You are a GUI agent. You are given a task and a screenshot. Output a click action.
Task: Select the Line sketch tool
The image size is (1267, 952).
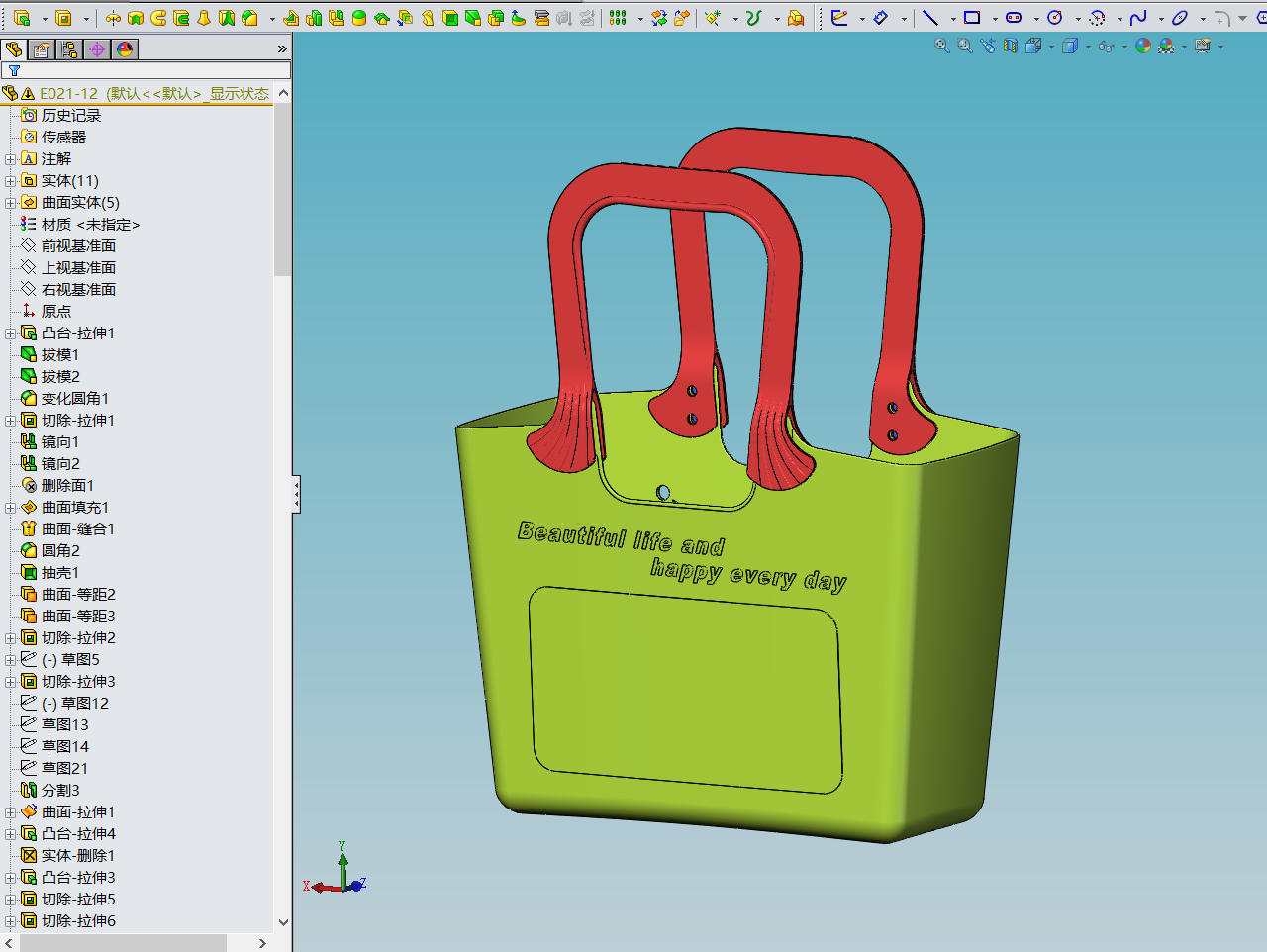[930, 18]
